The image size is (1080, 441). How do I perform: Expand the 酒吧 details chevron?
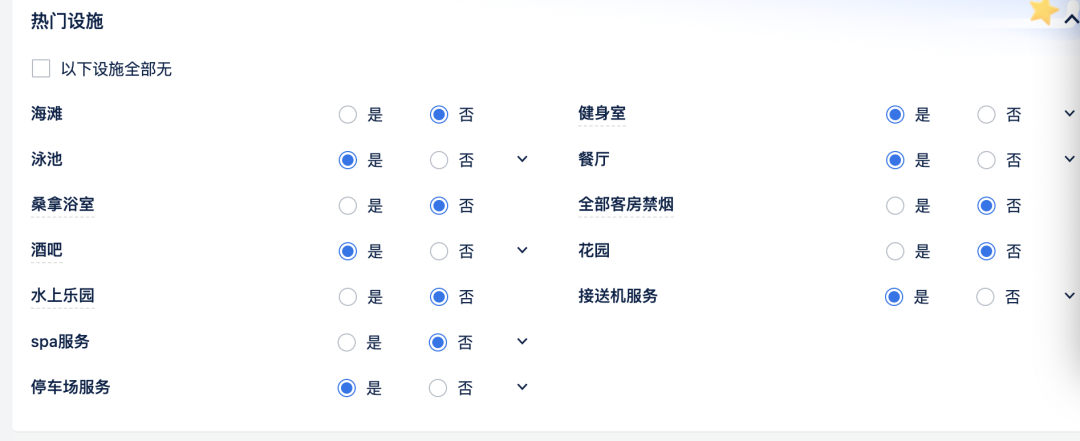522,250
